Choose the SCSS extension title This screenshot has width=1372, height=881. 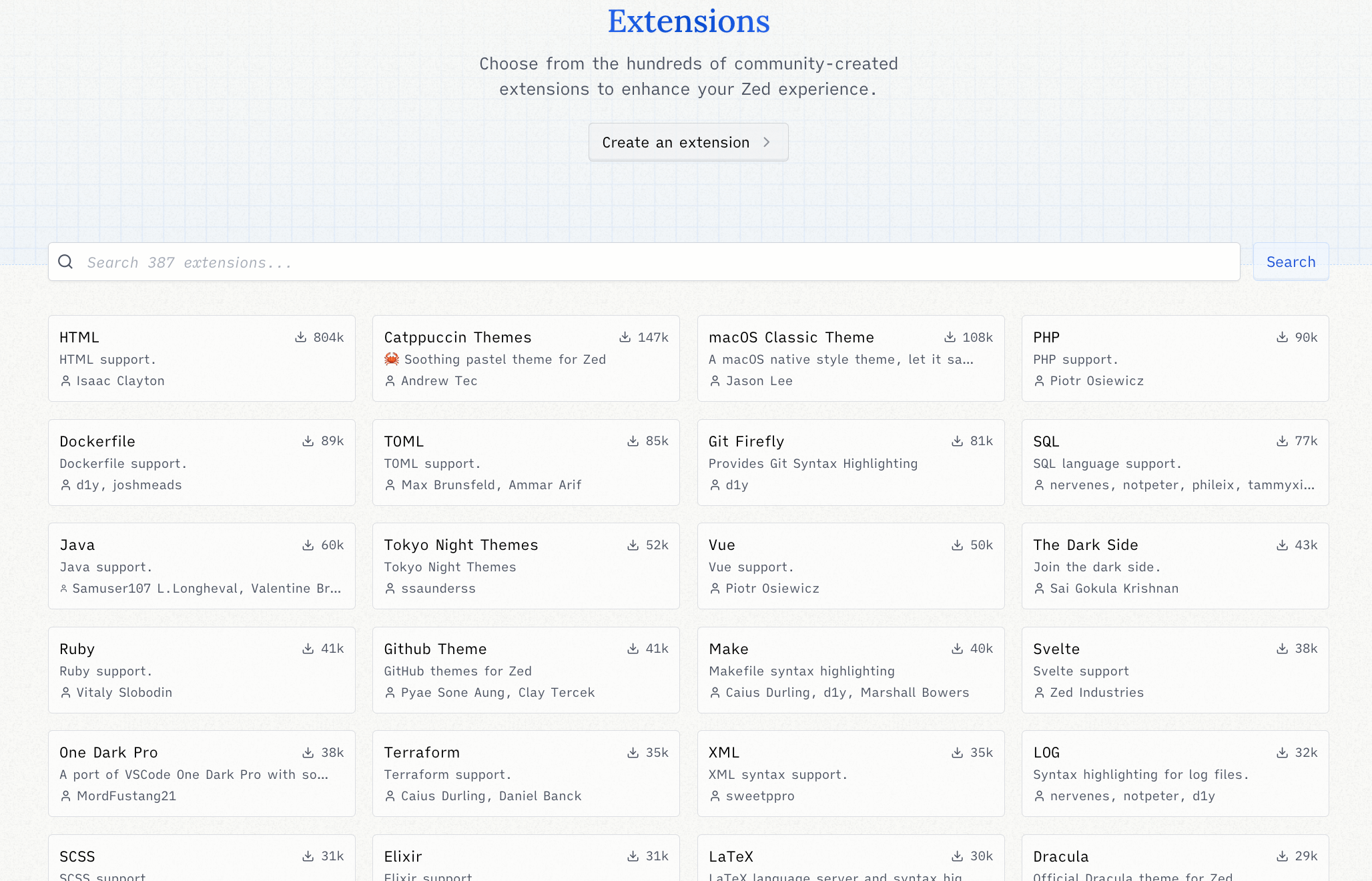(x=77, y=857)
